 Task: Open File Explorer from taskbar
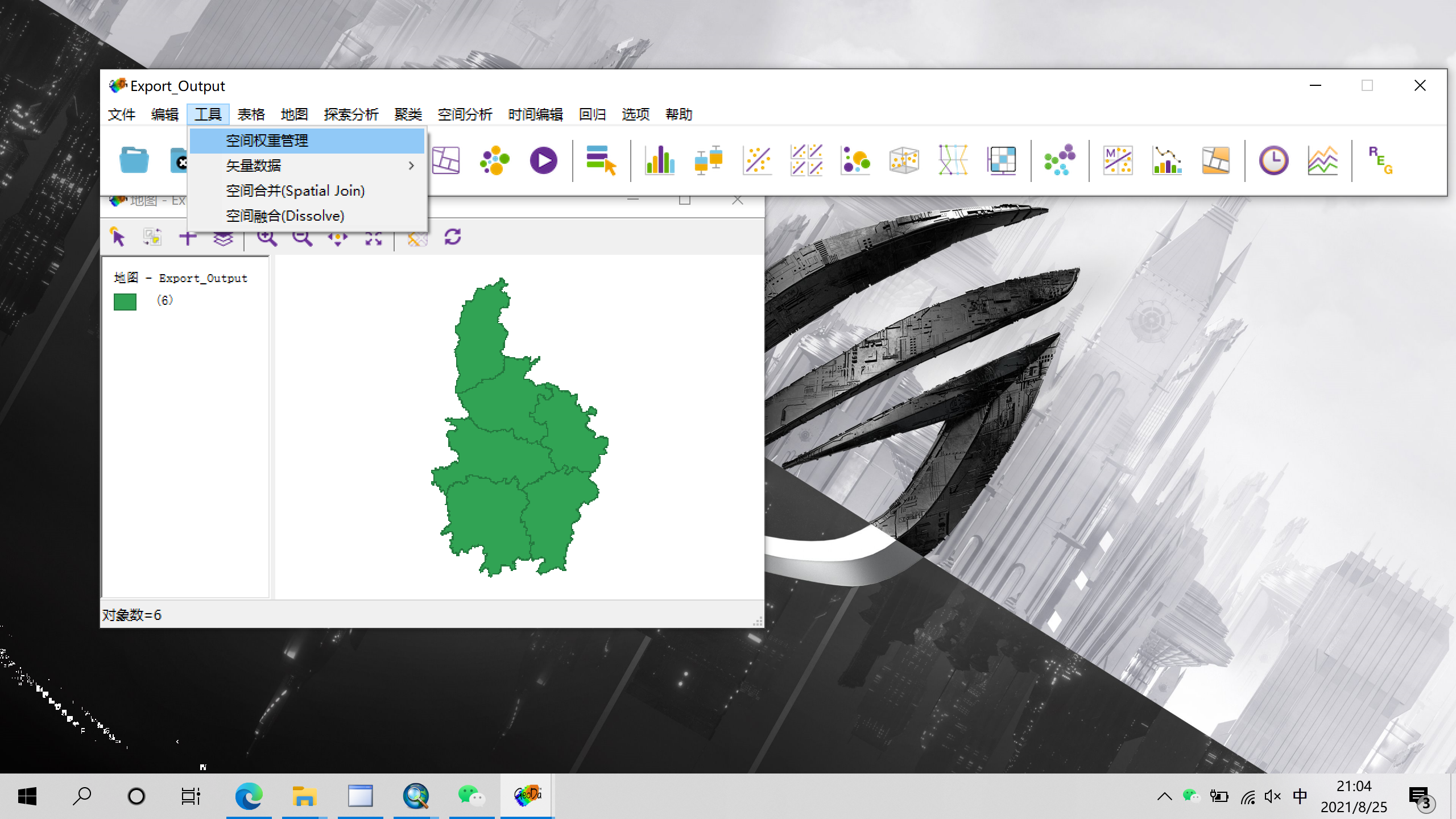click(305, 796)
